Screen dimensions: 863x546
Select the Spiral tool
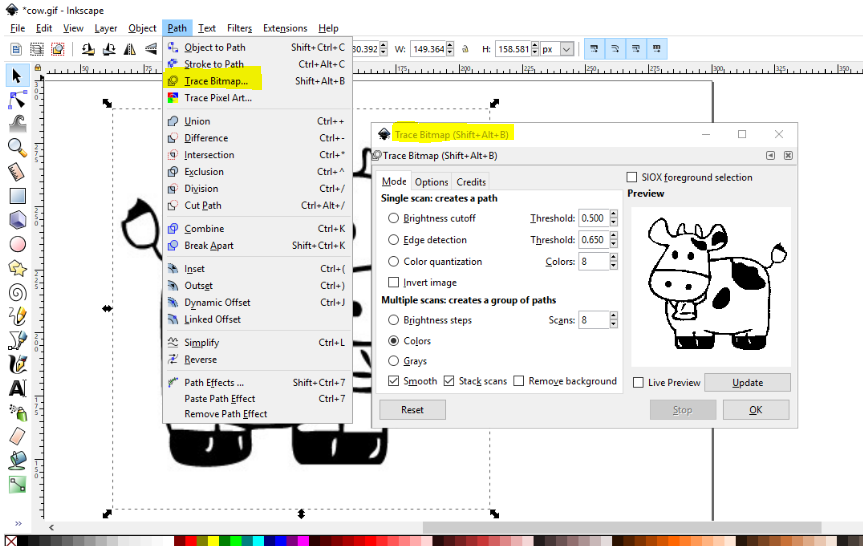[18, 292]
